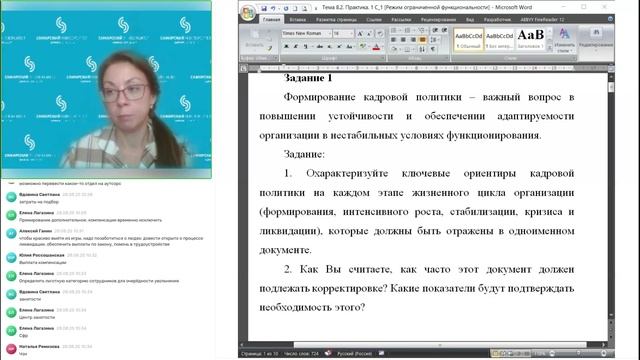Open the multilevel list menu
The image size is (640, 360).
[422, 30]
